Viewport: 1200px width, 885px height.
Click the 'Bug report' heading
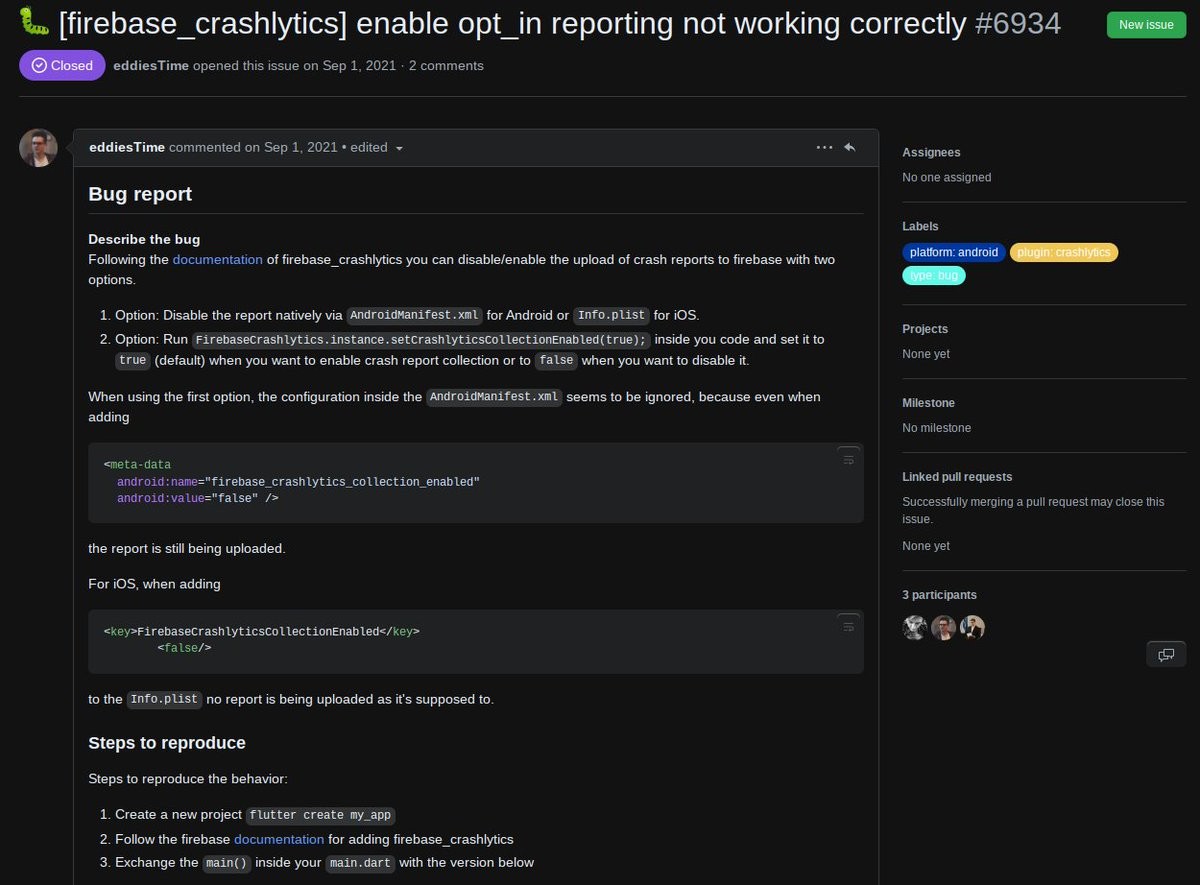[x=140, y=194]
